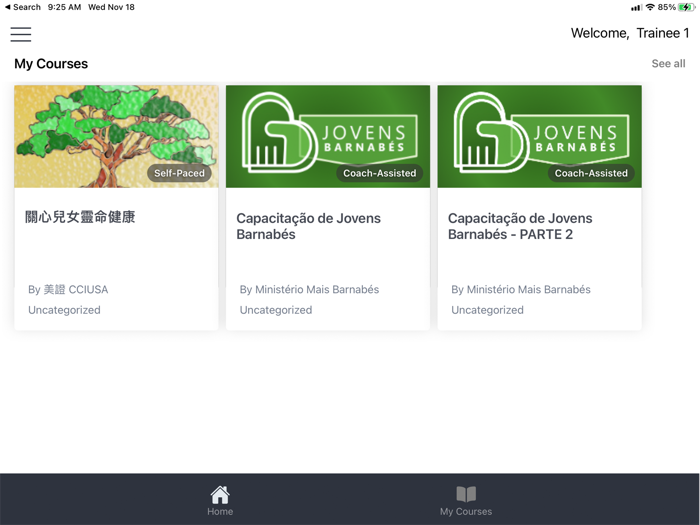Open Jovens Barnabés PARTE 2 banner image
Image resolution: width=700 pixels, height=525 pixels.
539,136
